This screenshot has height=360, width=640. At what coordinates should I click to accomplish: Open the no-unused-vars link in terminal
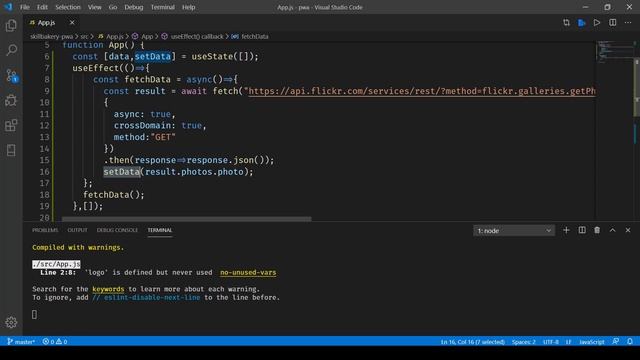pyautogui.click(x=248, y=272)
